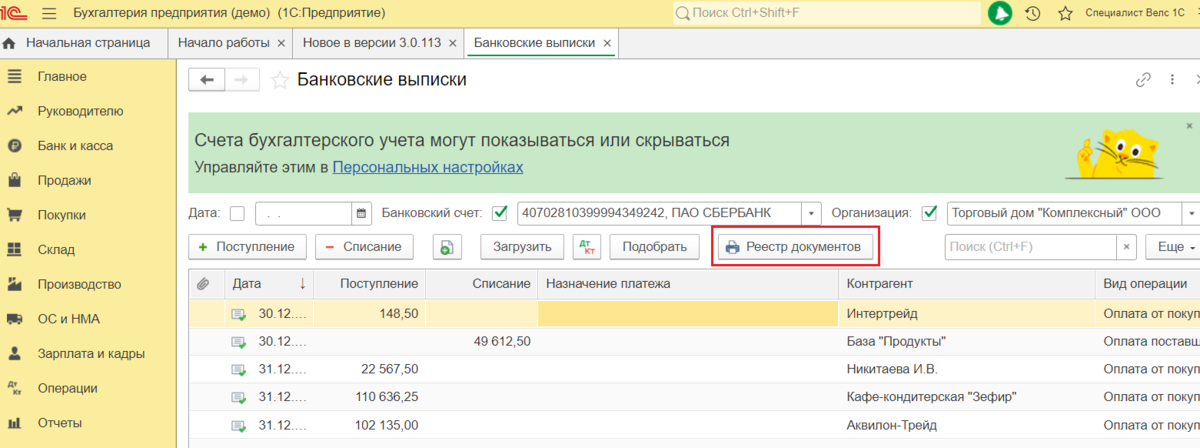
Task: Click the amount 22 567,50 cell
Action: [369, 369]
